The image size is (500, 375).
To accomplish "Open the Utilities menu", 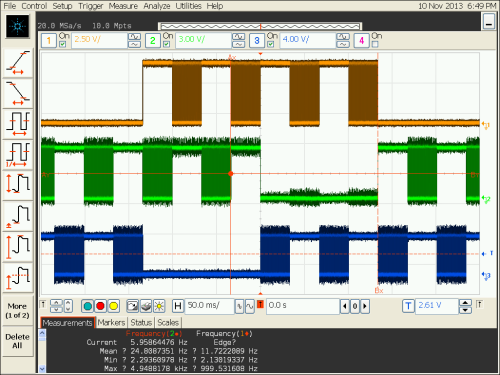I will click(x=188, y=6).
